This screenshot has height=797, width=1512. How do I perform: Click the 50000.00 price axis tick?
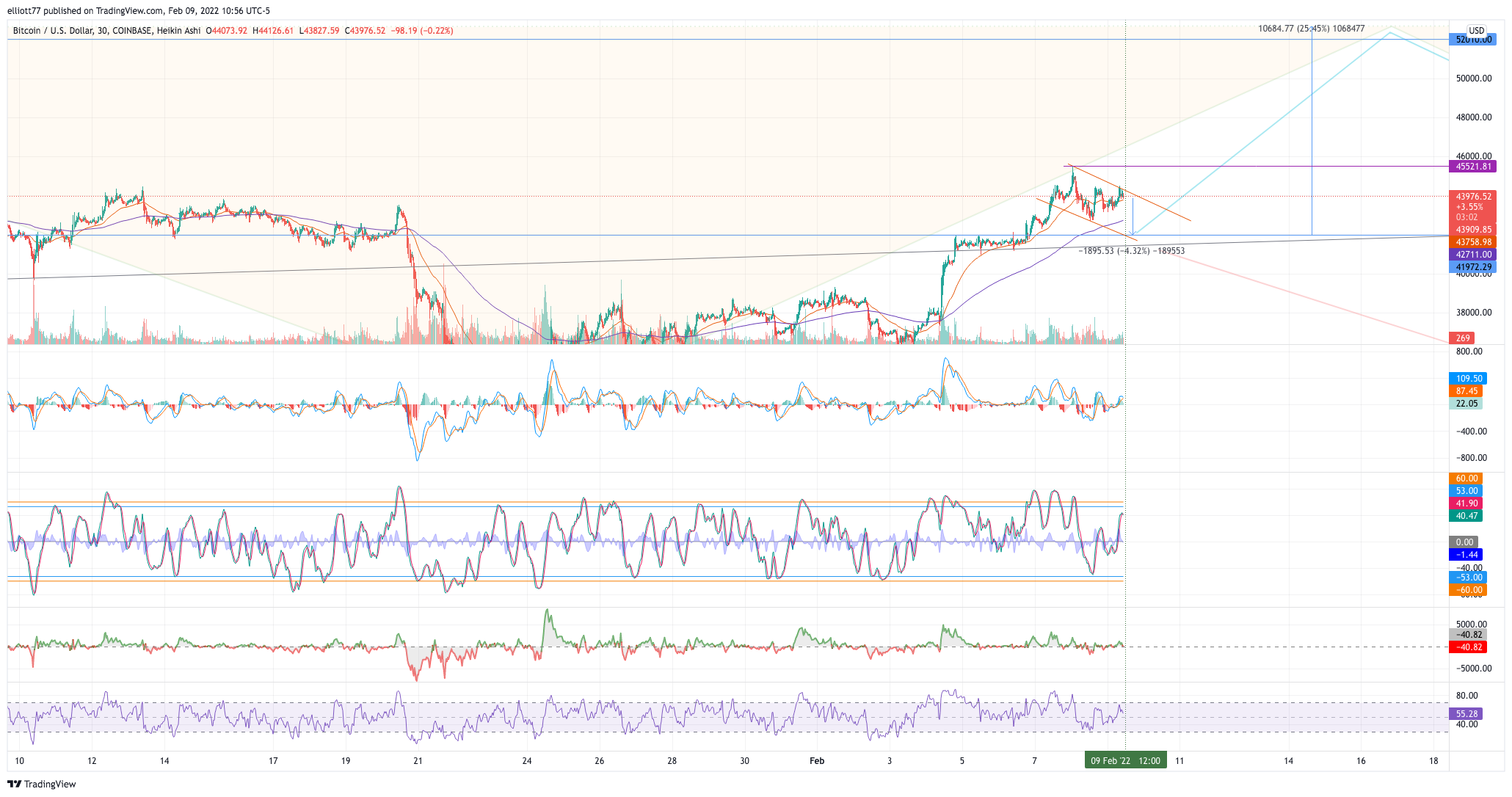pos(1474,79)
